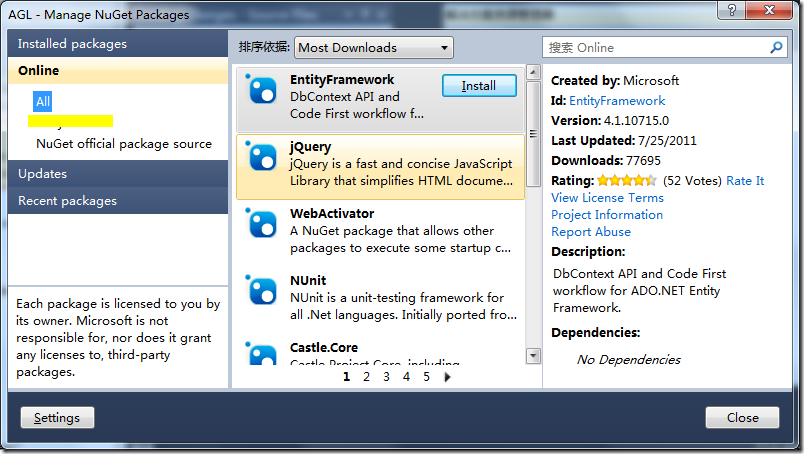Select the NUnit package title

point(308,281)
